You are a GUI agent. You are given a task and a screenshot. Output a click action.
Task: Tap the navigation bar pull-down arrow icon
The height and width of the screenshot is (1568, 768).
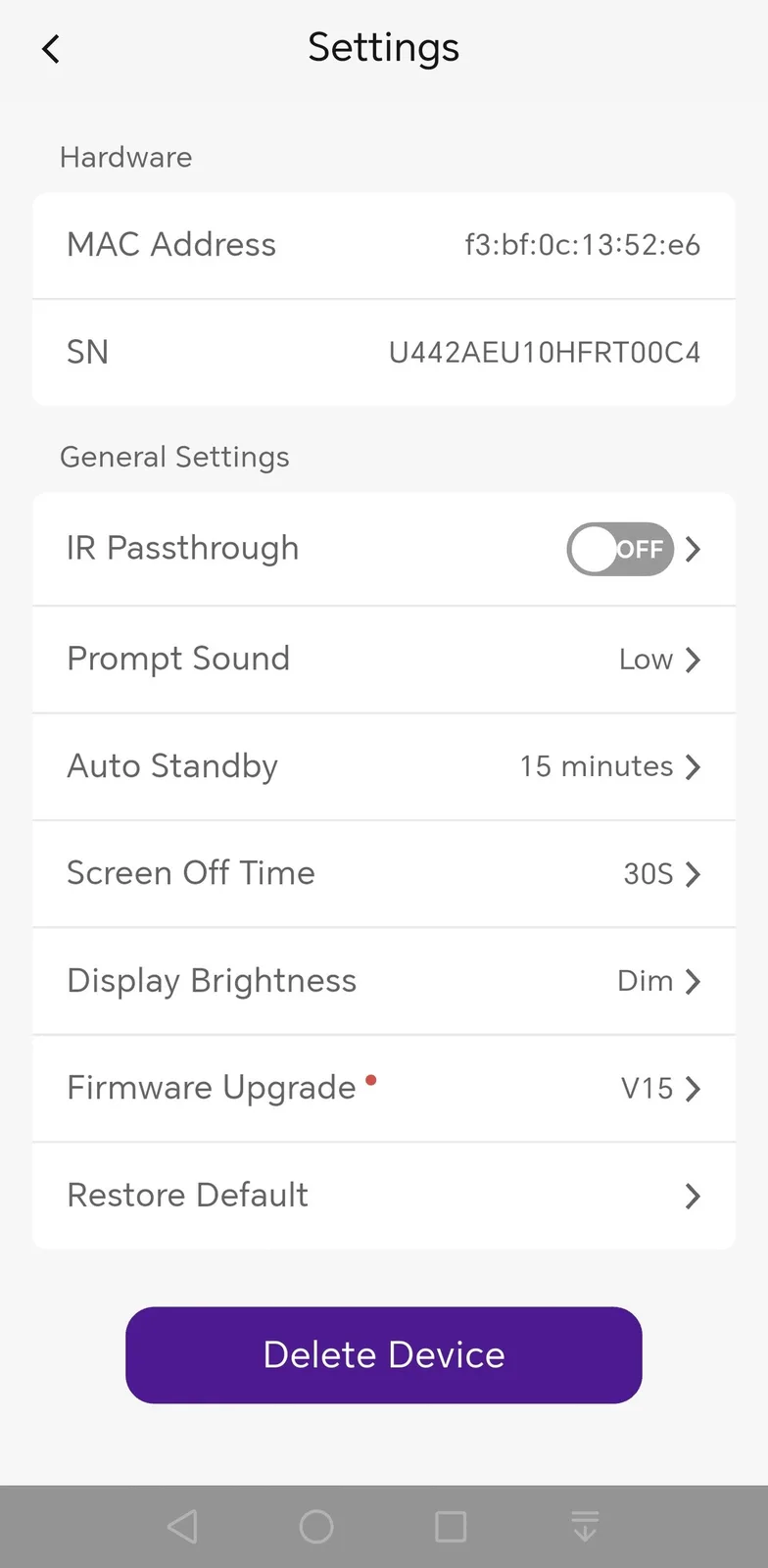[585, 1526]
